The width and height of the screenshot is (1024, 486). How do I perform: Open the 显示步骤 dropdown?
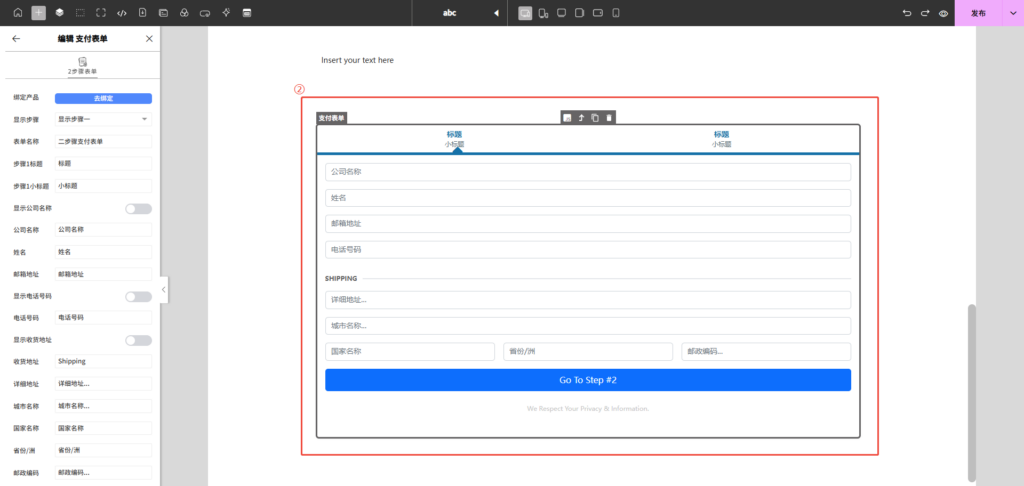[x=103, y=119]
